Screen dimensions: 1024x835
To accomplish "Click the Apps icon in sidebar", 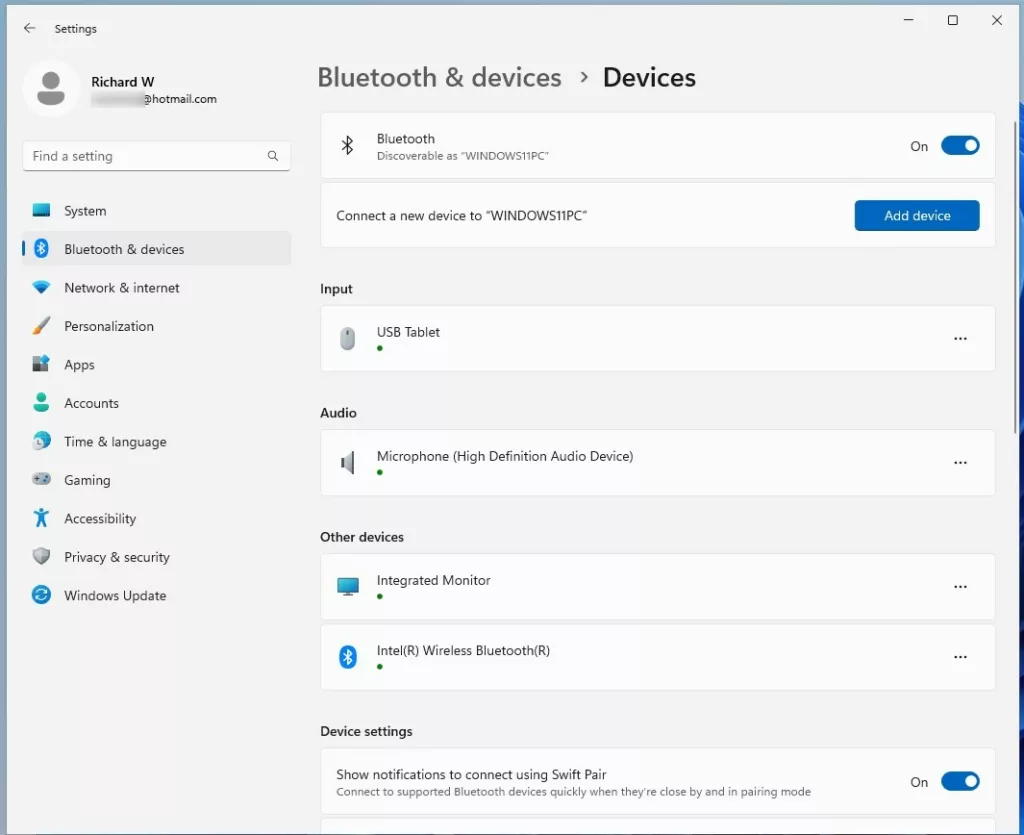I will (x=41, y=364).
